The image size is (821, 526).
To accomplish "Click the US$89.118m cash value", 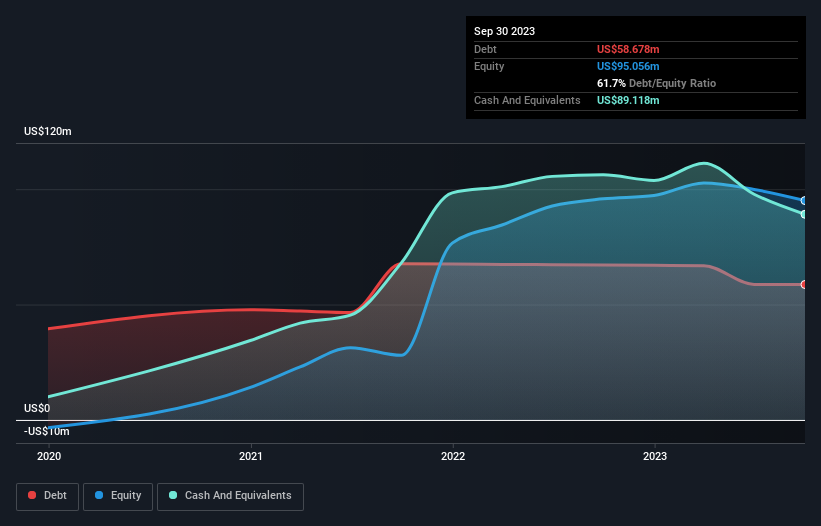I will click(x=628, y=100).
